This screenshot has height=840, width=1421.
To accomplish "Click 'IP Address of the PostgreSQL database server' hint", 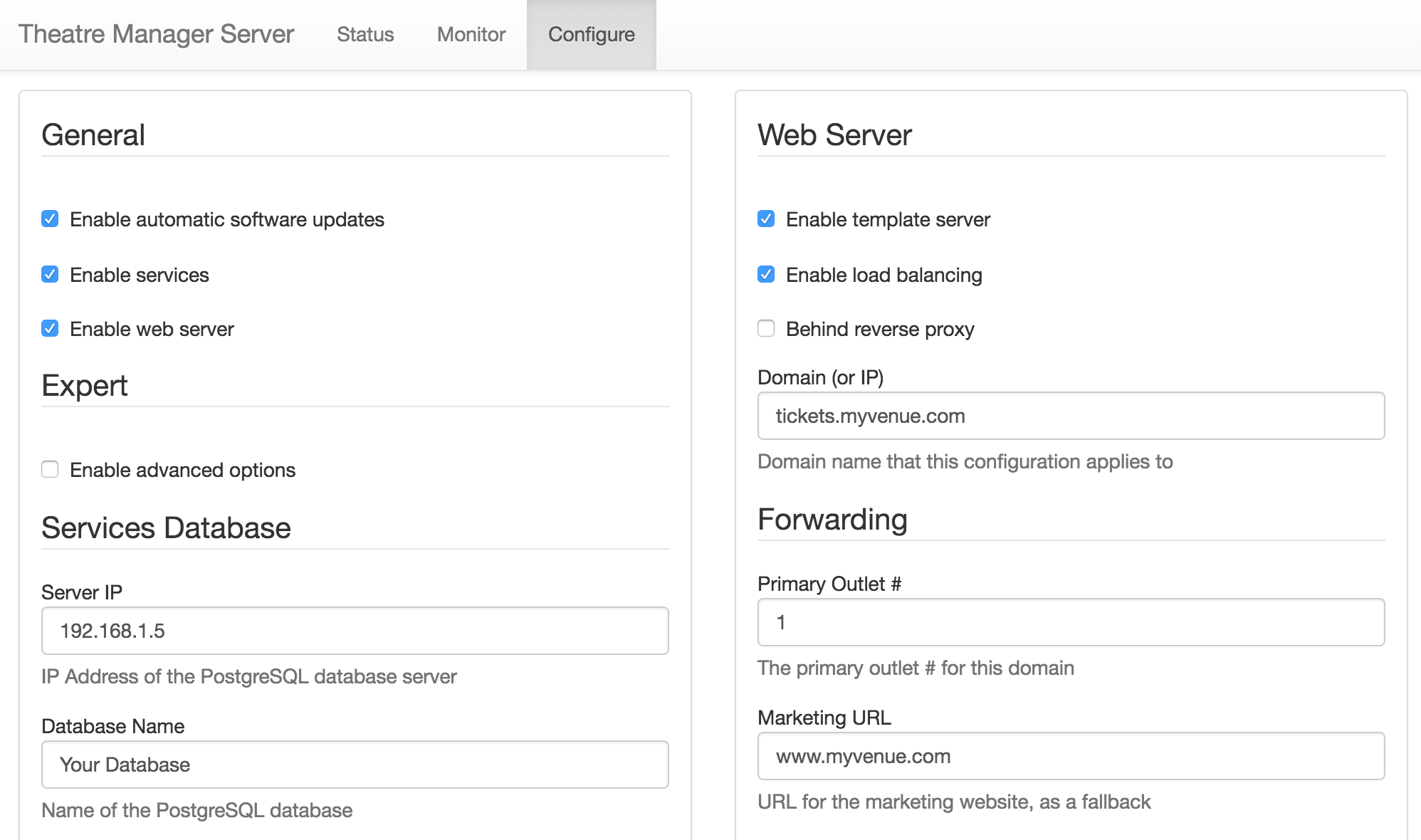I will click(249, 676).
